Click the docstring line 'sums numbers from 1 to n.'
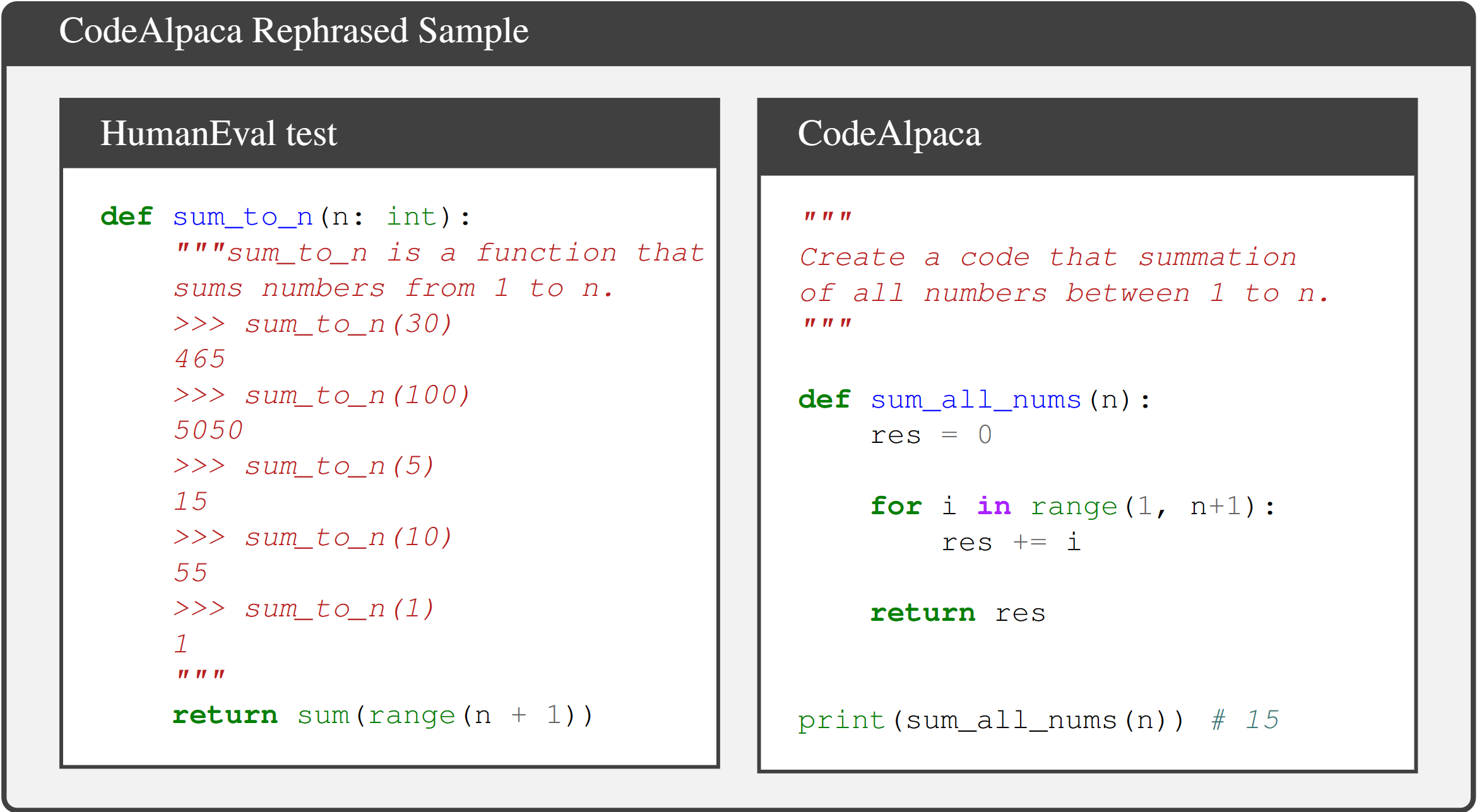The height and width of the screenshot is (812, 1477). coord(393,289)
